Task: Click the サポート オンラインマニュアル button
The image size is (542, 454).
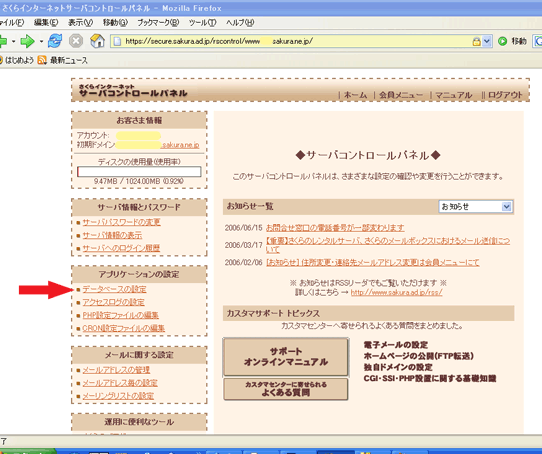Action: pos(286,357)
